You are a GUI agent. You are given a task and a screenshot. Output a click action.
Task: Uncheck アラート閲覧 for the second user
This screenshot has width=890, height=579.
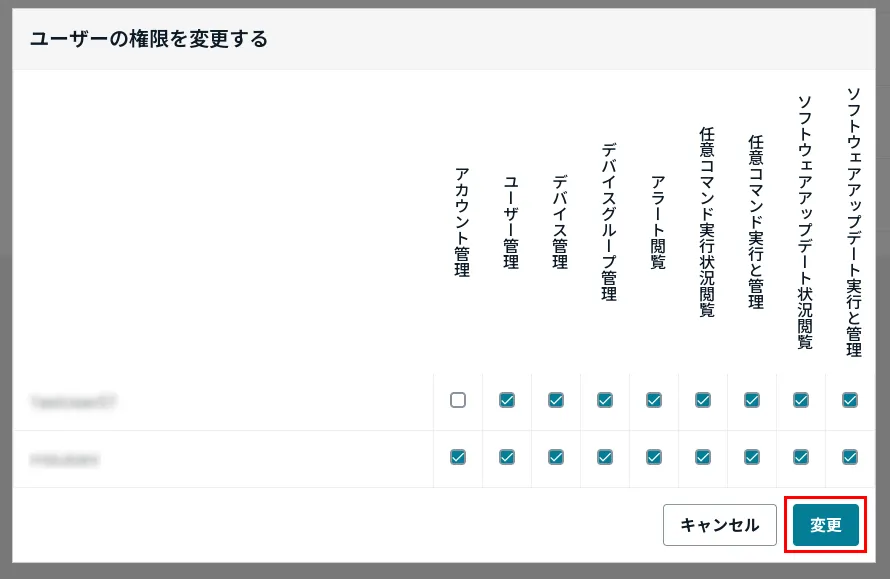point(653,458)
